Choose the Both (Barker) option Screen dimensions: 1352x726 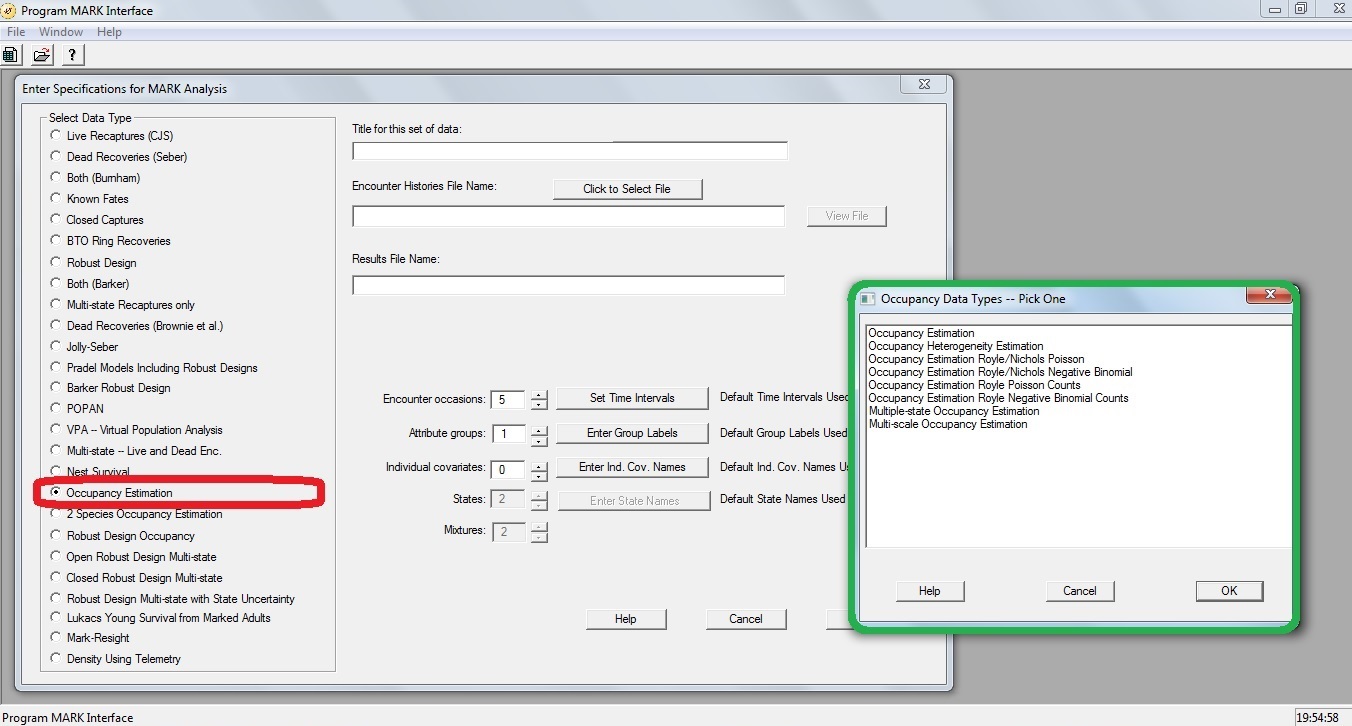click(90, 284)
